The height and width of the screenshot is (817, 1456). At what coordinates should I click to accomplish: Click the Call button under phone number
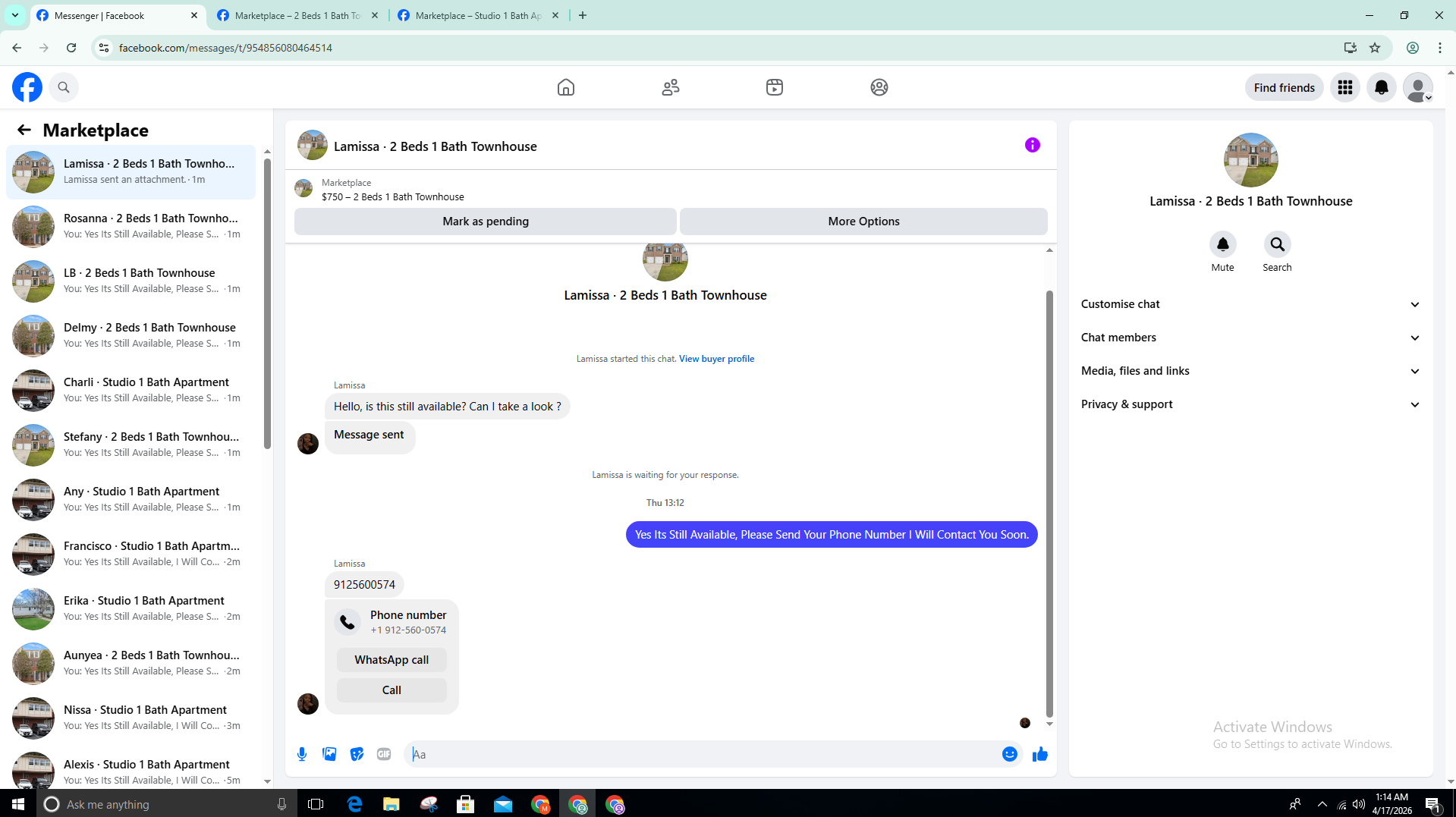pos(392,690)
